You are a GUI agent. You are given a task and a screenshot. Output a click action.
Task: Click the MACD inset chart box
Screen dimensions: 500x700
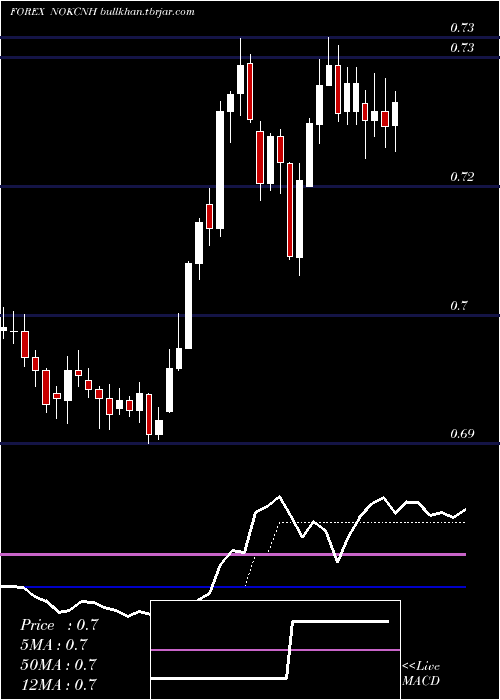click(275, 650)
